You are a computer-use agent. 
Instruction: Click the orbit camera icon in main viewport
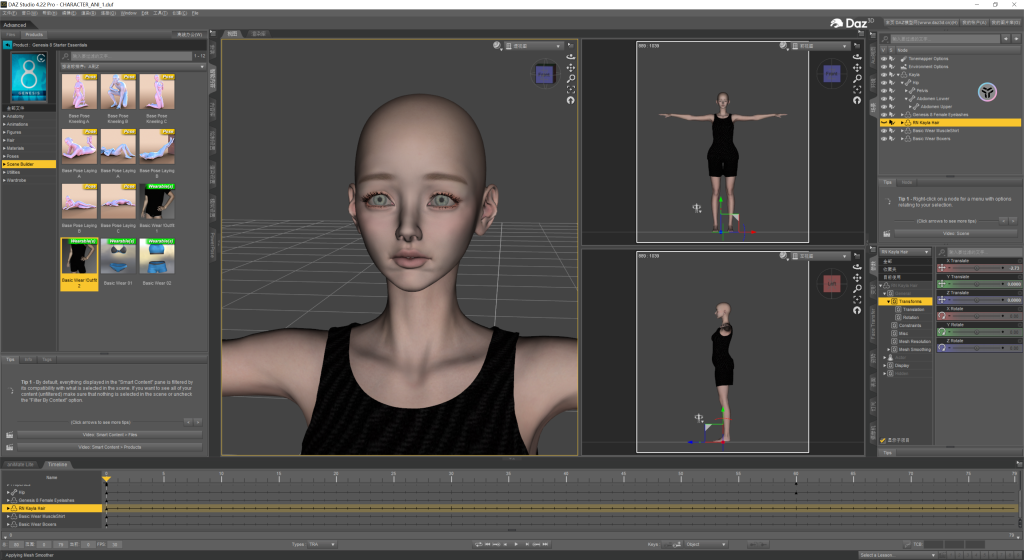pyautogui.click(x=571, y=57)
